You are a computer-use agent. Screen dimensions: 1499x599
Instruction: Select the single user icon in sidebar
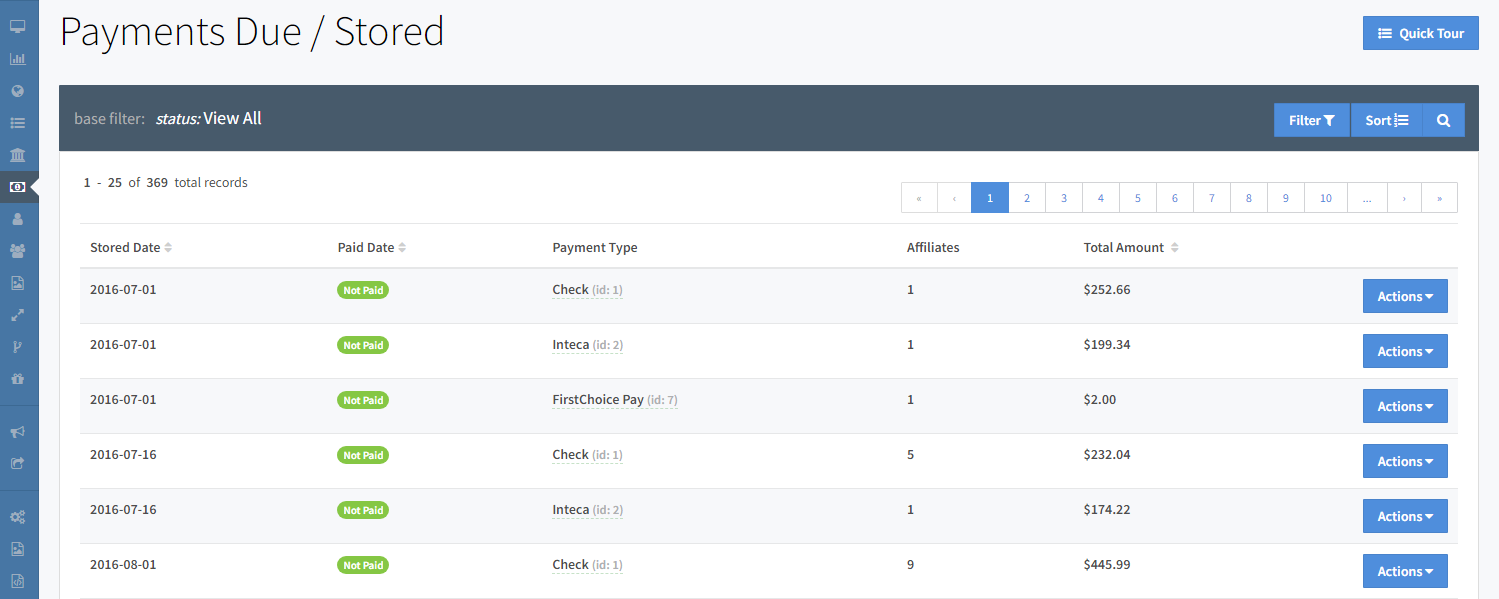[x=17, y=219]
